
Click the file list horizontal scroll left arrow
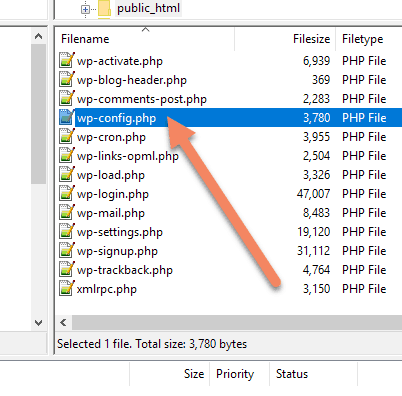(63, 322)
